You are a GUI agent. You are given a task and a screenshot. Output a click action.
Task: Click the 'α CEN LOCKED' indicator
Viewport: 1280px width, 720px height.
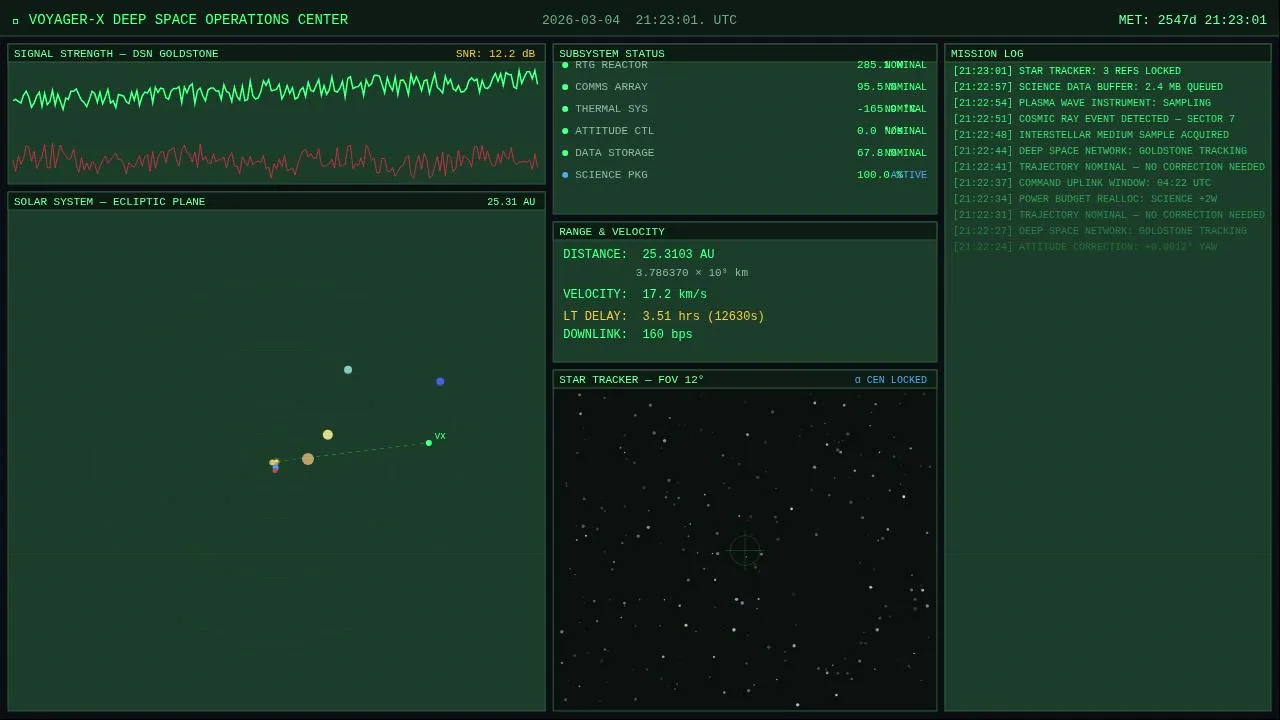pos(891,380)
